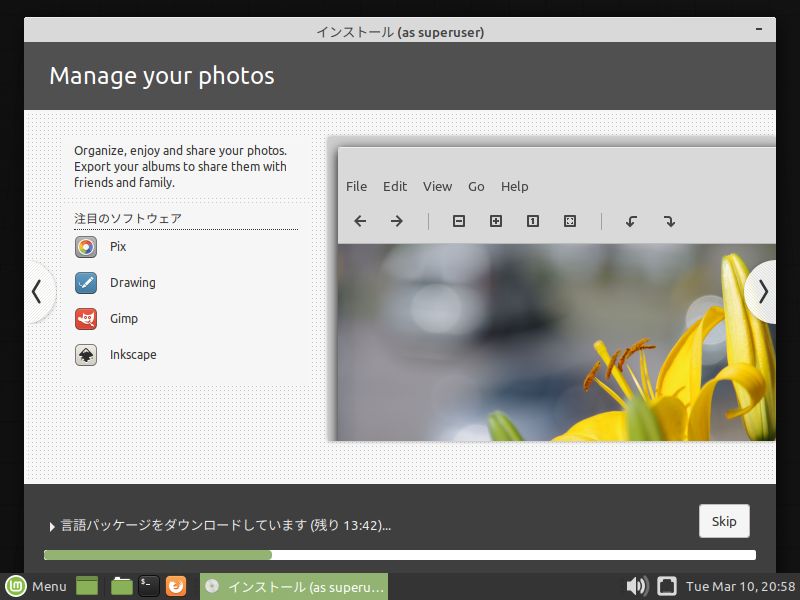Click the fit to window zoom icon

[570, 221]
